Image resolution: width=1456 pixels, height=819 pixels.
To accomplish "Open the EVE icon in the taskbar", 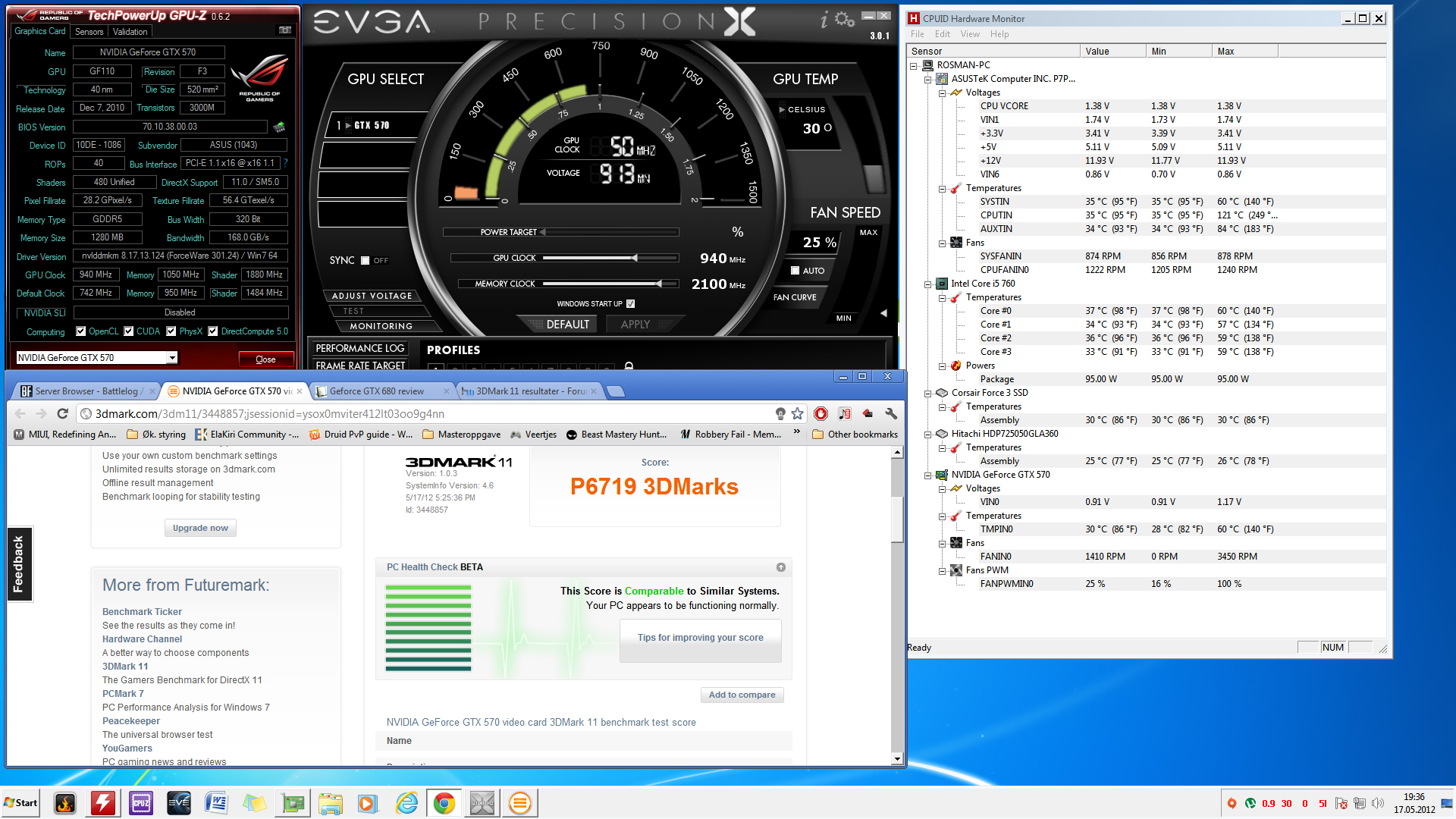I will tap(179, 803).
